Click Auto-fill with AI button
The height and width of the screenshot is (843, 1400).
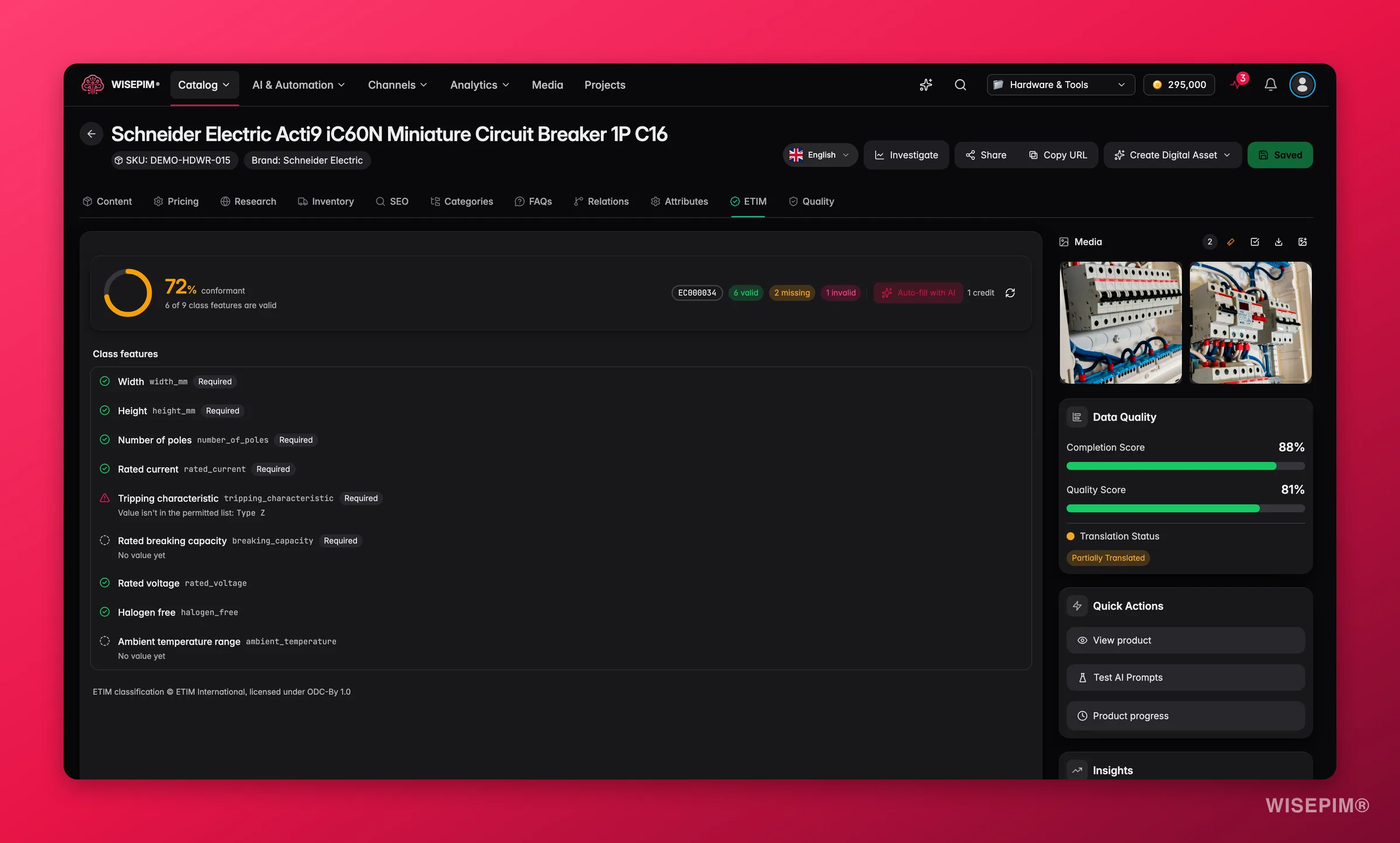point(918,293)
